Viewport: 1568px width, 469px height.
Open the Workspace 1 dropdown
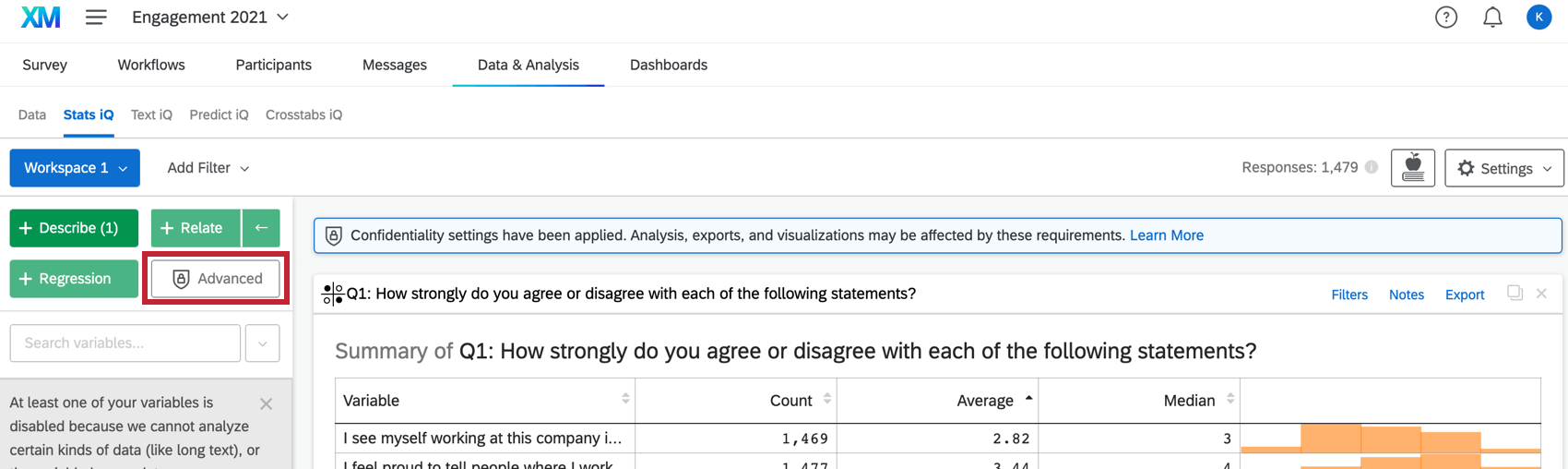pos(75,168)
